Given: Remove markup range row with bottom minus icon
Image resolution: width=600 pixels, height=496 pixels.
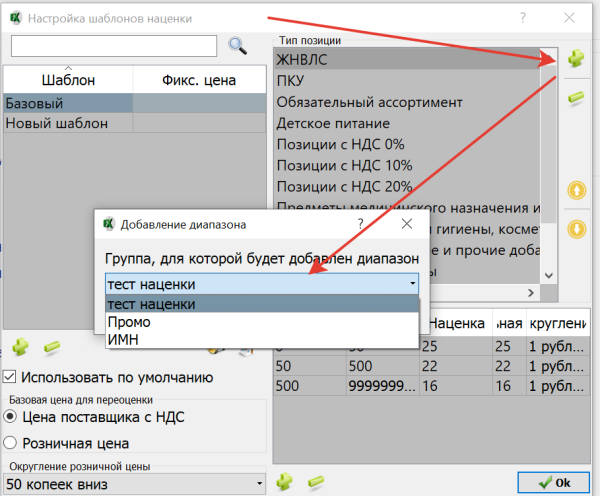Looking at the screenshot, I should (316, 482).
